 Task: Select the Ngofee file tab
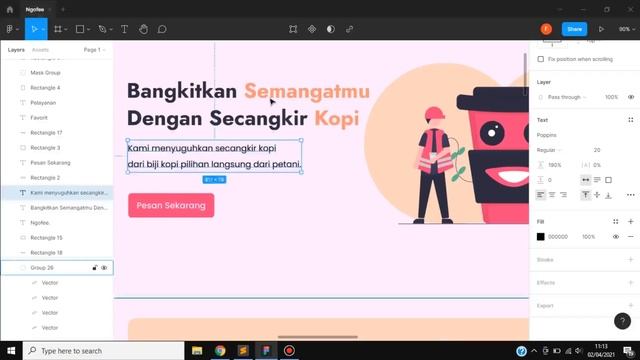(x=35, y=9)
